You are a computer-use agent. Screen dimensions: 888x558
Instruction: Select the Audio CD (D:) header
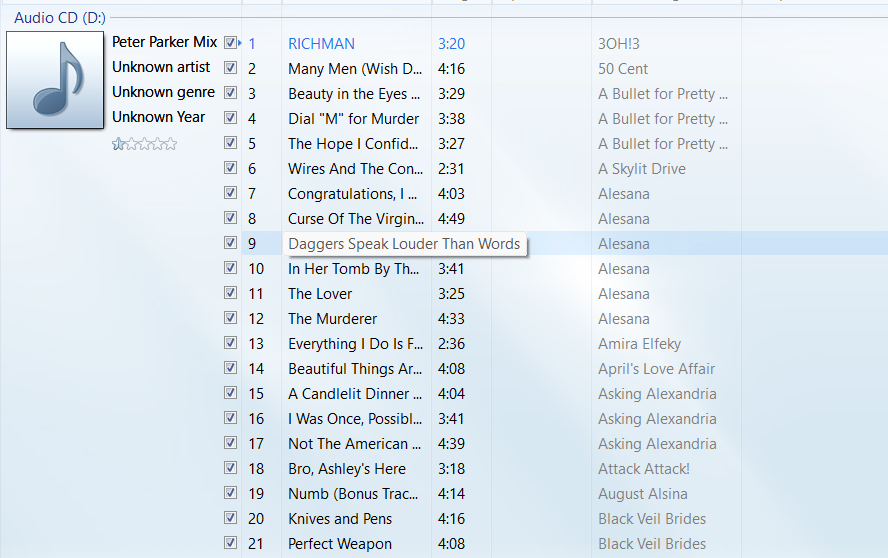[60, 18]
